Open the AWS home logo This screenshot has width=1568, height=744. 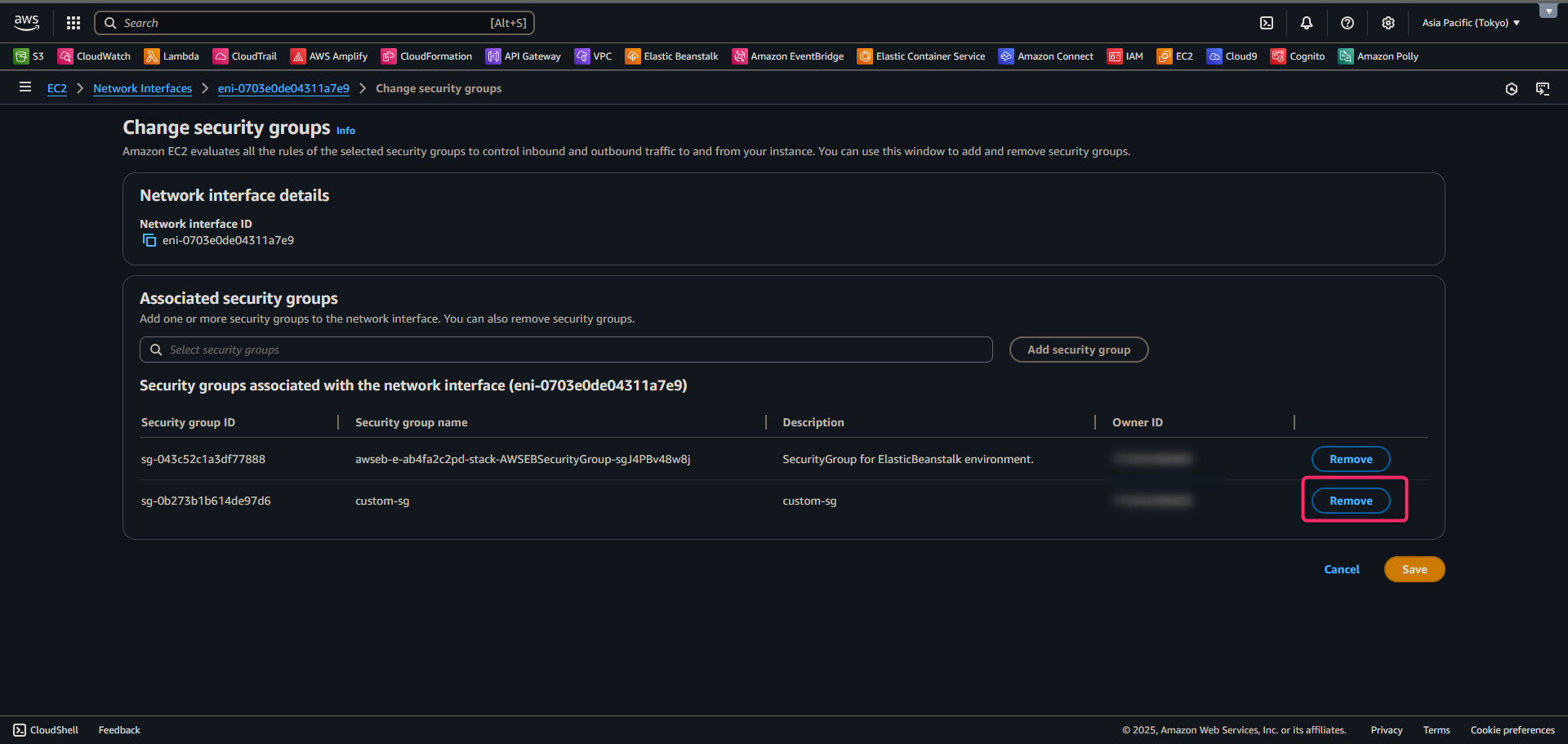click(x=26, y=23)
